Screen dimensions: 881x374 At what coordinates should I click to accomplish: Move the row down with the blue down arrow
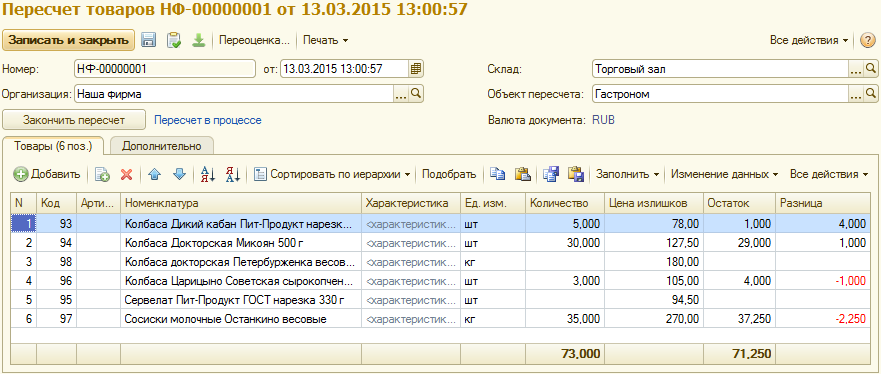[x=179, y=175]
